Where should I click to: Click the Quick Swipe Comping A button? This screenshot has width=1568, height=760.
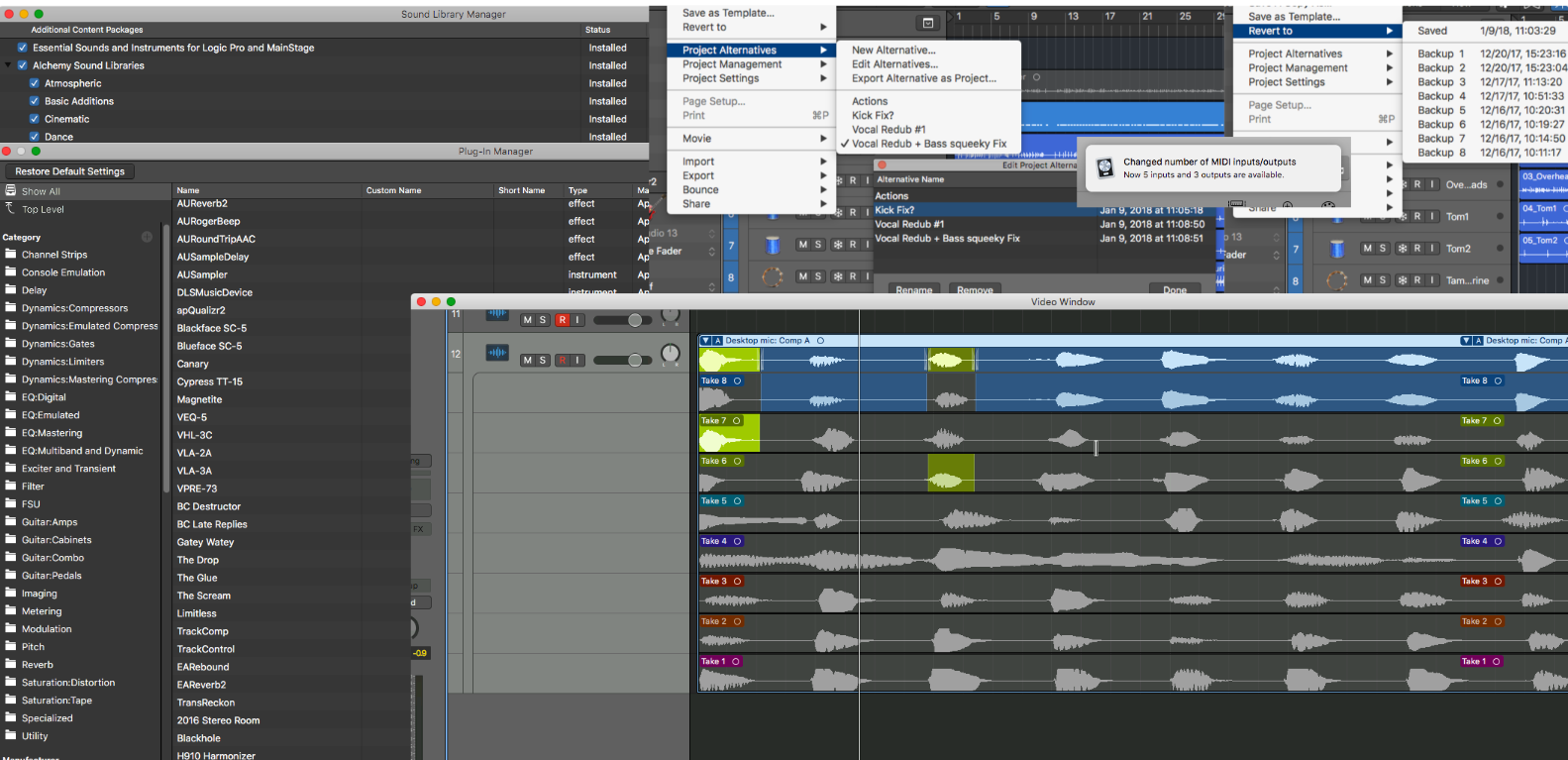[x=718, y=341]
